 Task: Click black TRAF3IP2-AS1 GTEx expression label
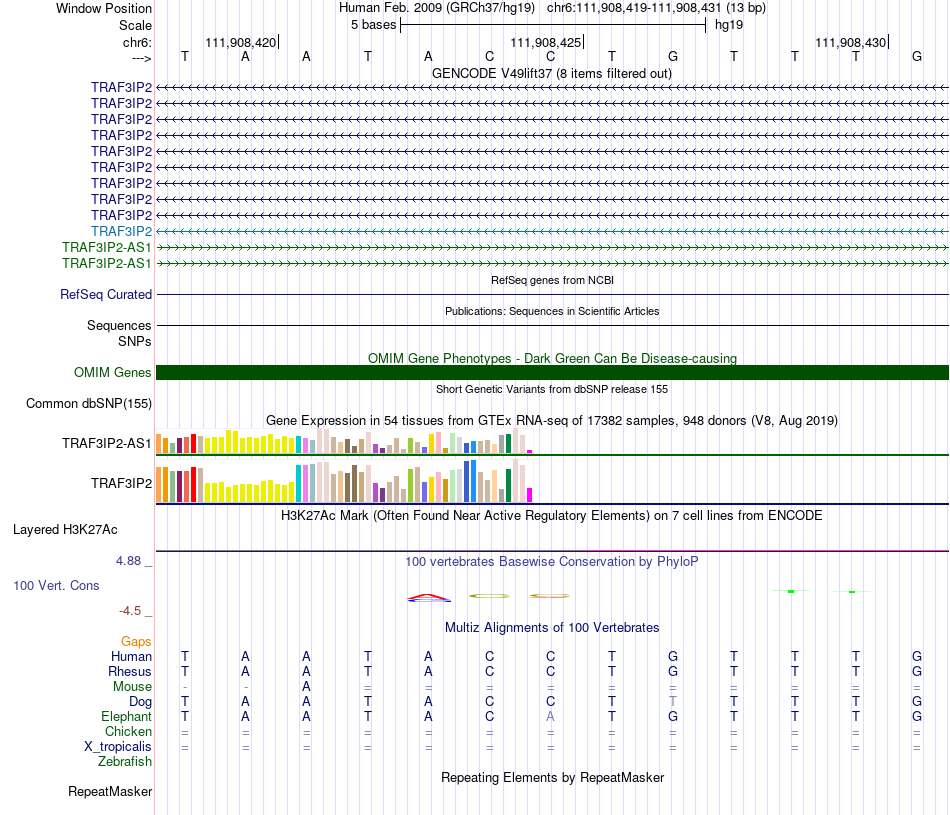click(x=107, y=444)
